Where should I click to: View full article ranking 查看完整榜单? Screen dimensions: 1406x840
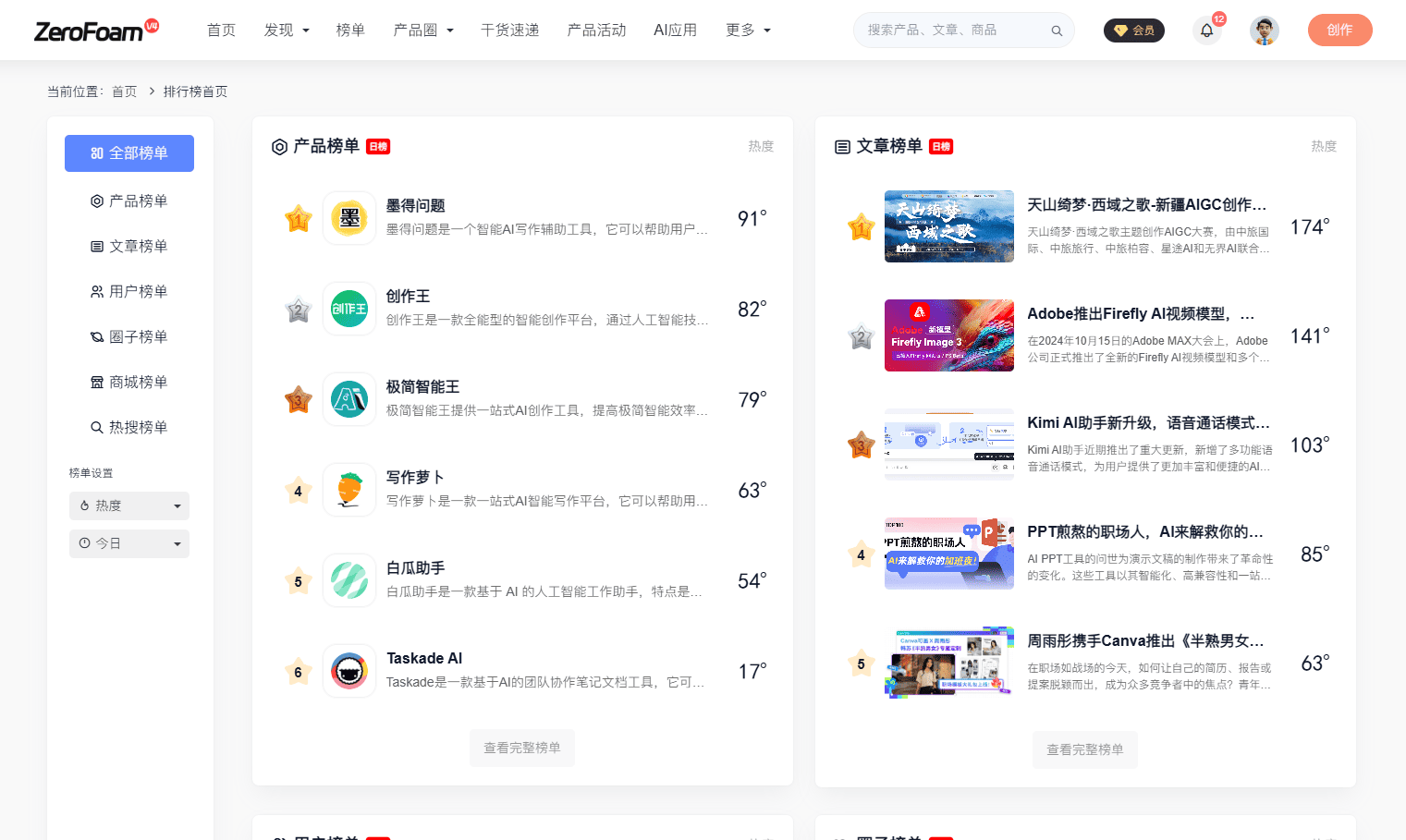1085,749
